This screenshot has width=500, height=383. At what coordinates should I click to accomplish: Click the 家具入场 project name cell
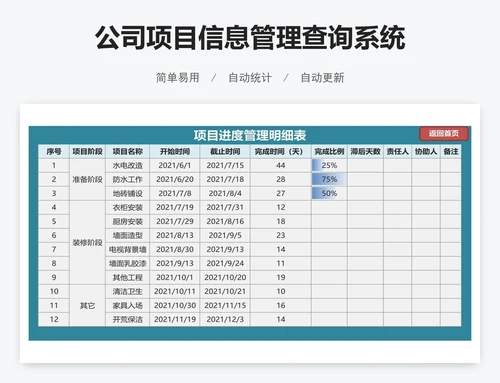(x=128, y=305)
